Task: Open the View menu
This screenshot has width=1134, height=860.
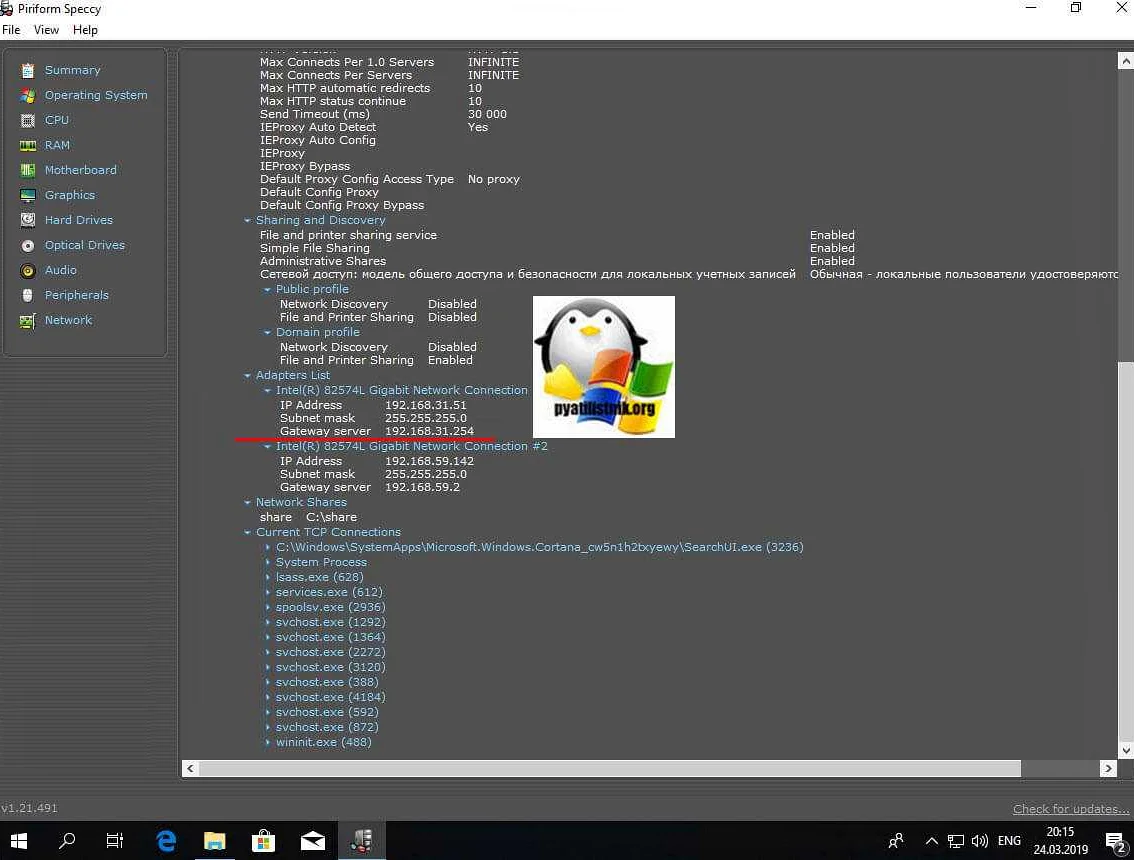Action: tap(46, 30)
